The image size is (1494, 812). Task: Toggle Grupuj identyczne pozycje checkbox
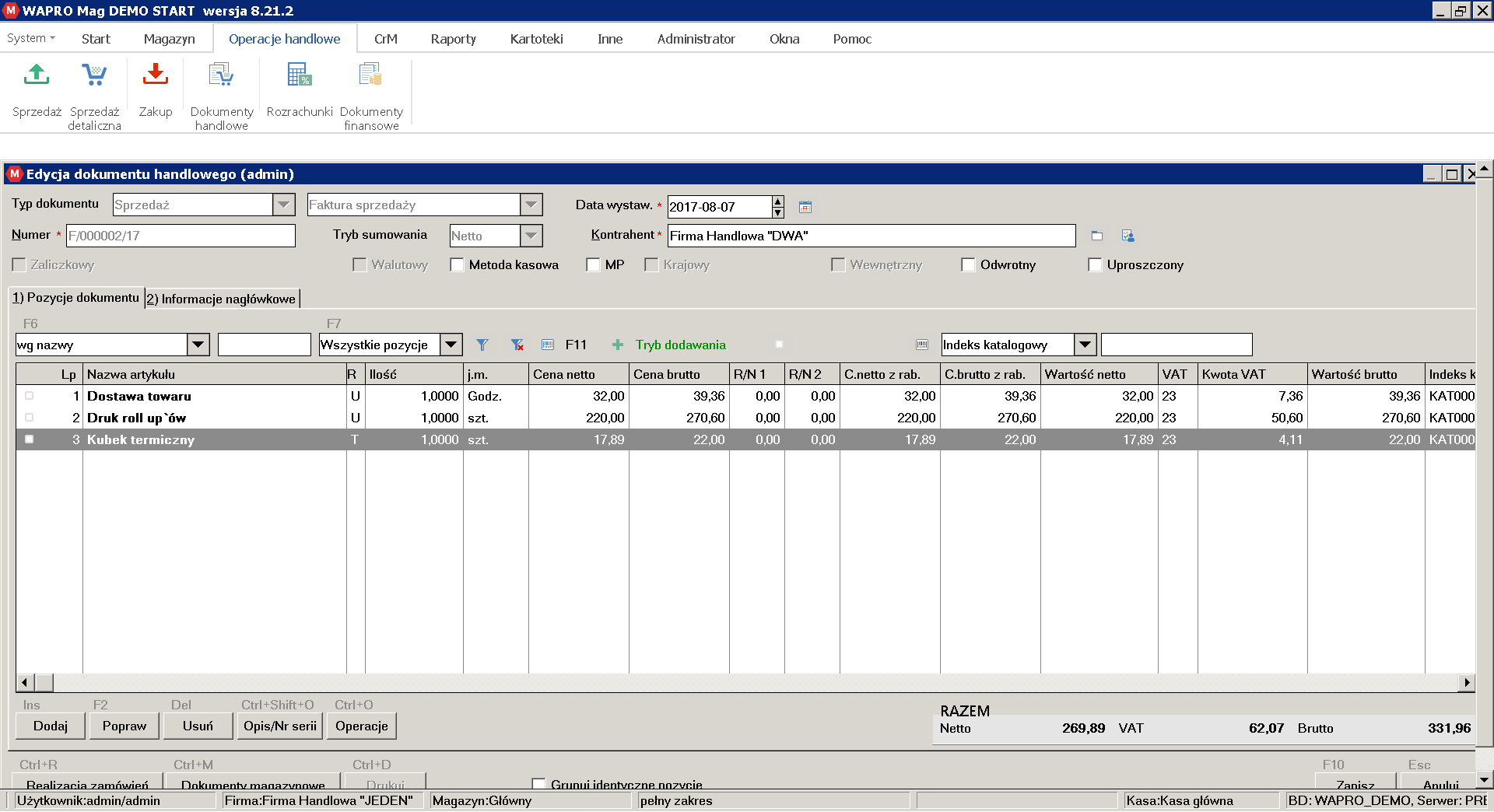[x=538, y=784]
